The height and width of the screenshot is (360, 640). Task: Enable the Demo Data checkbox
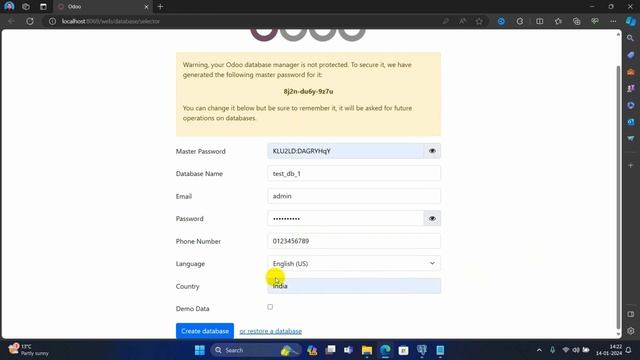pos(270,307)
